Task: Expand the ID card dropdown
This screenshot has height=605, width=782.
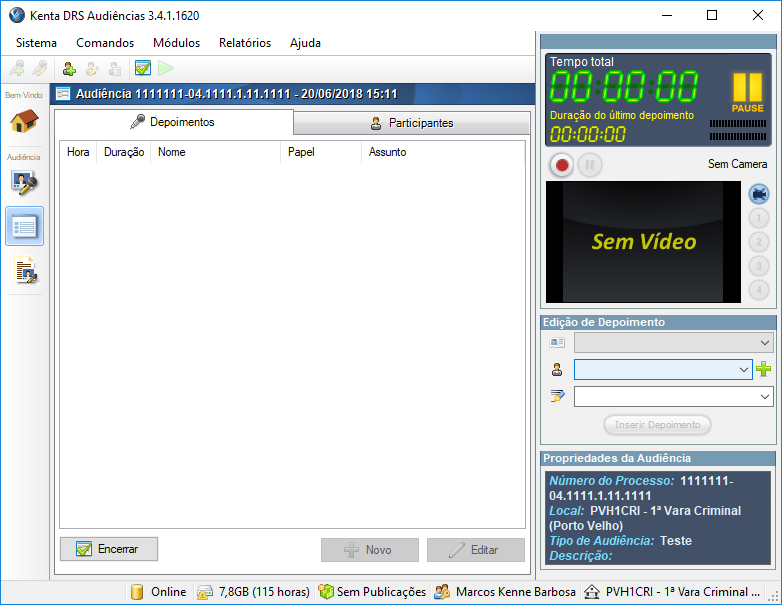Action: pyautogui.click(x=674, y=343)
